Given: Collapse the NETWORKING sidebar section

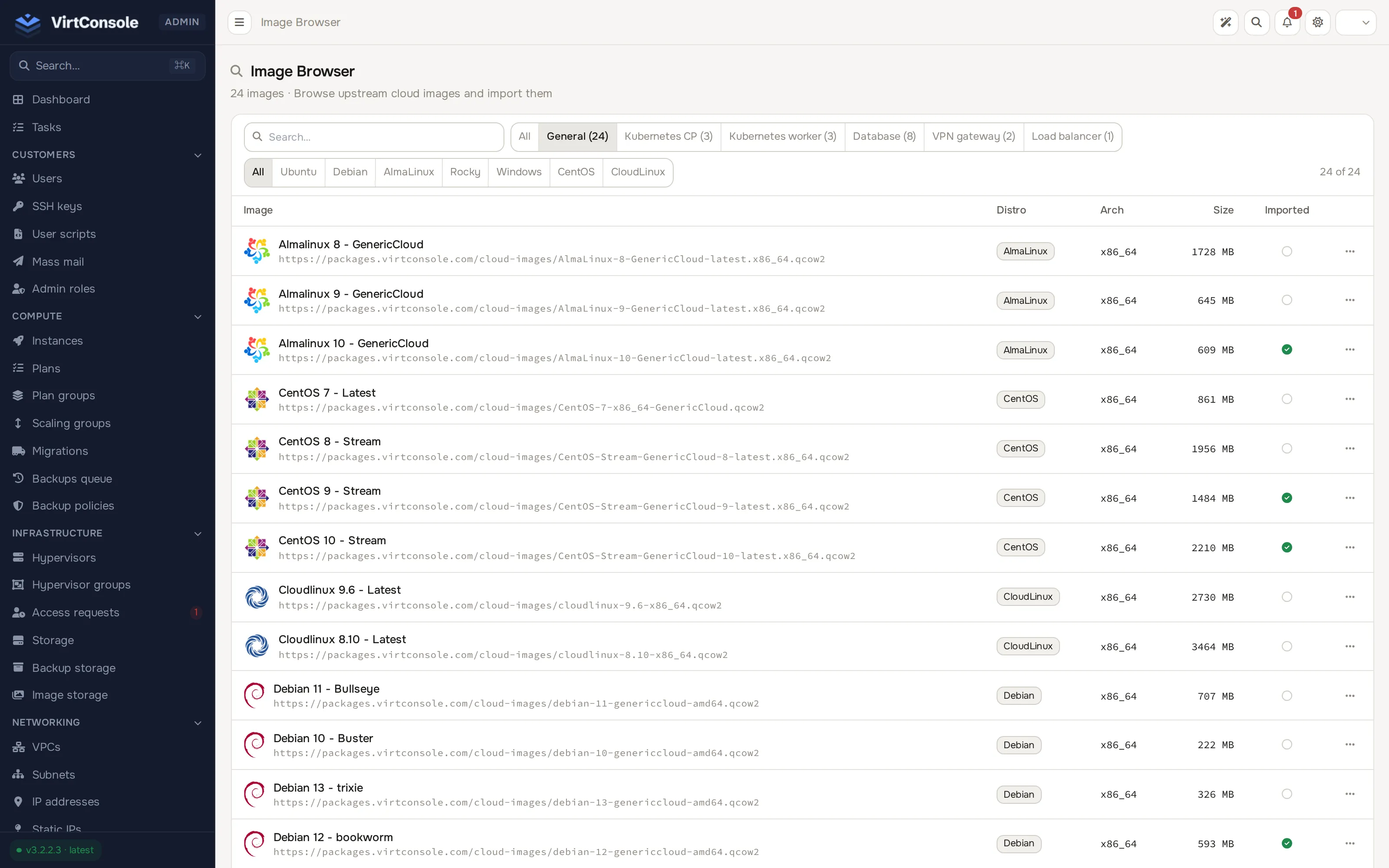Looking at the screenshot, I should coord(107,722).
